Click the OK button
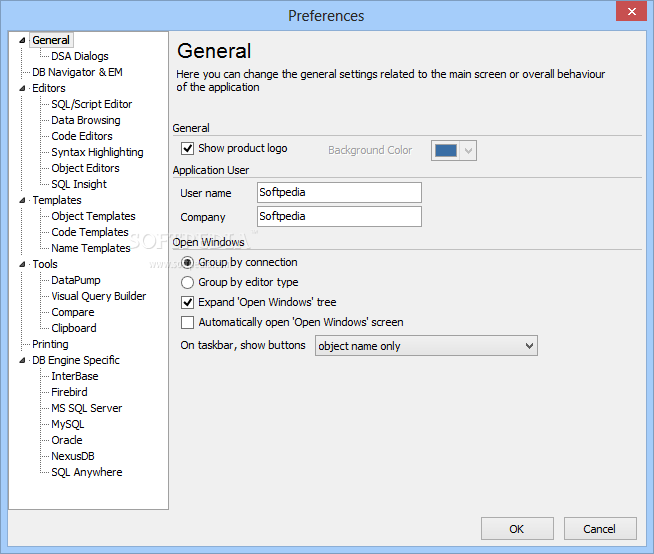The height and width of the screenshot is (554, 654). coord(516,529)
